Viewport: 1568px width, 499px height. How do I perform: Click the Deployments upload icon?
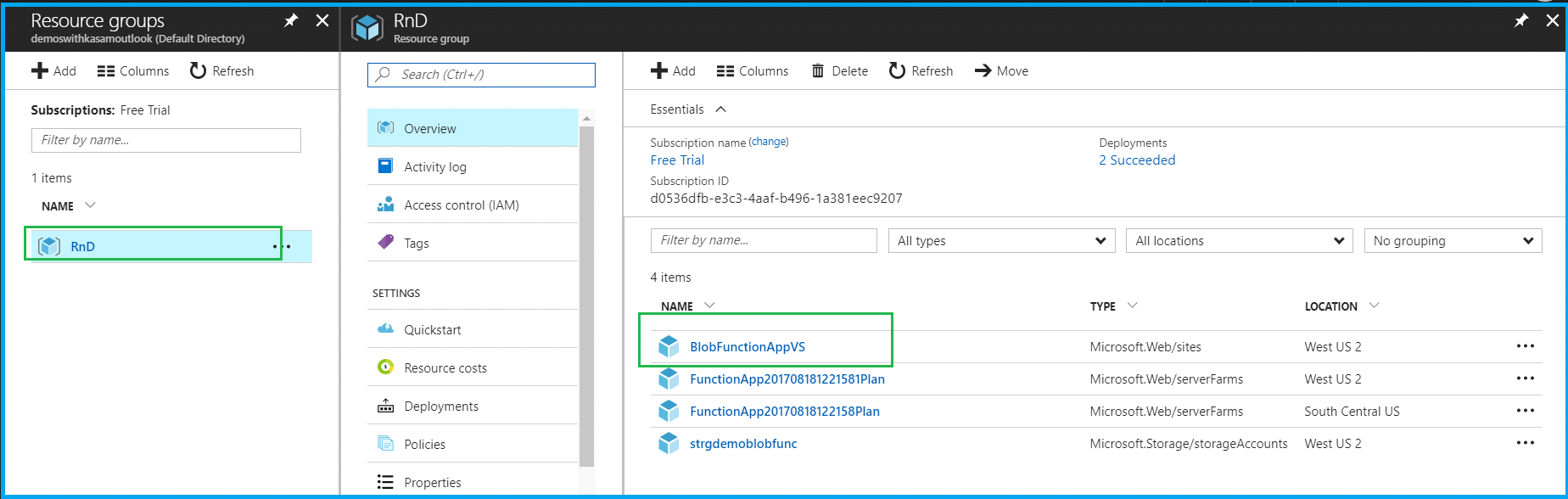[385, 406]
